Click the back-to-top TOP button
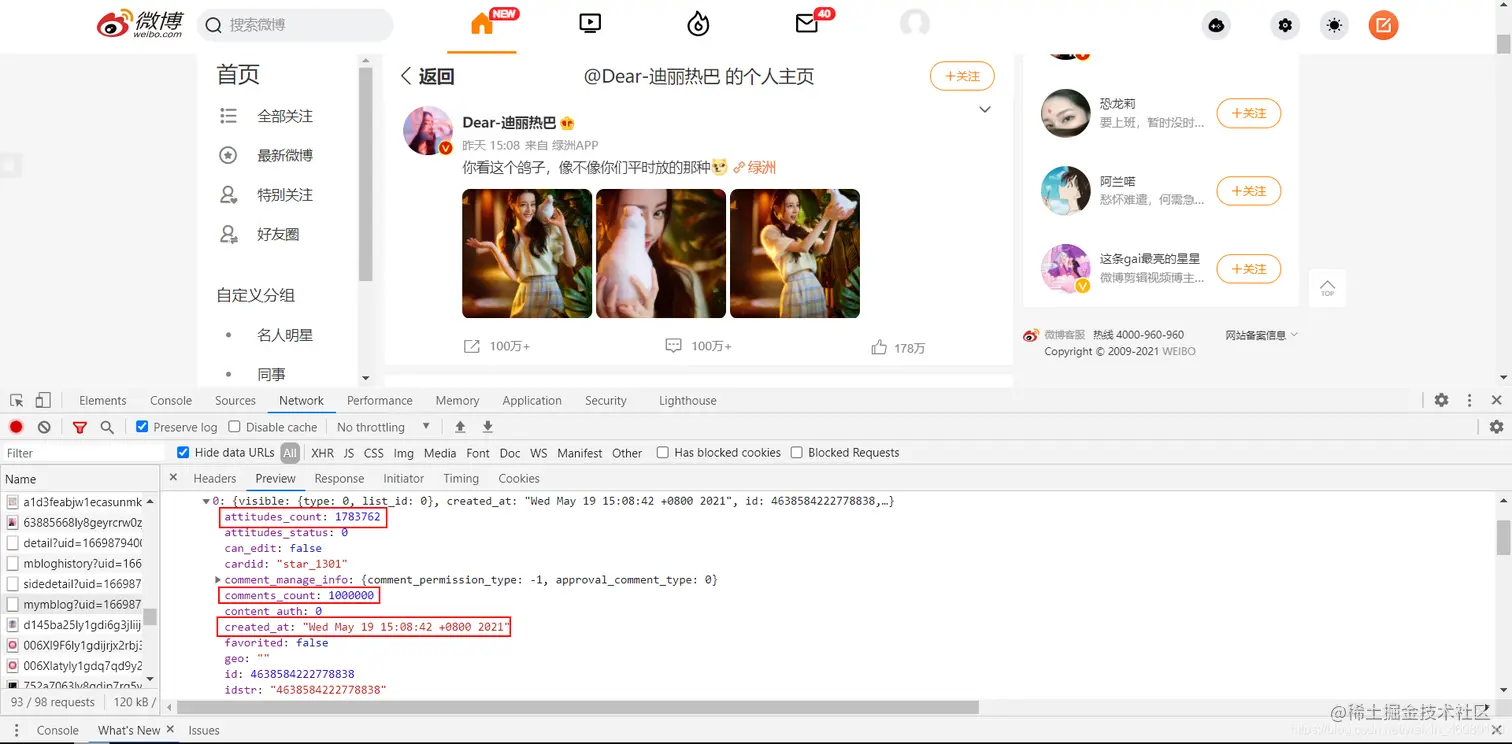Screen dimensions: 1512x744 [1327, 288]
